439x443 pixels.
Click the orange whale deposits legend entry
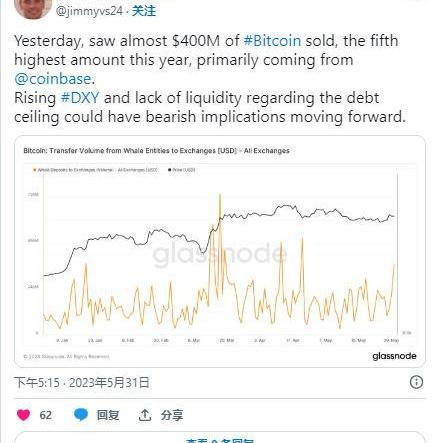(95, 170)
